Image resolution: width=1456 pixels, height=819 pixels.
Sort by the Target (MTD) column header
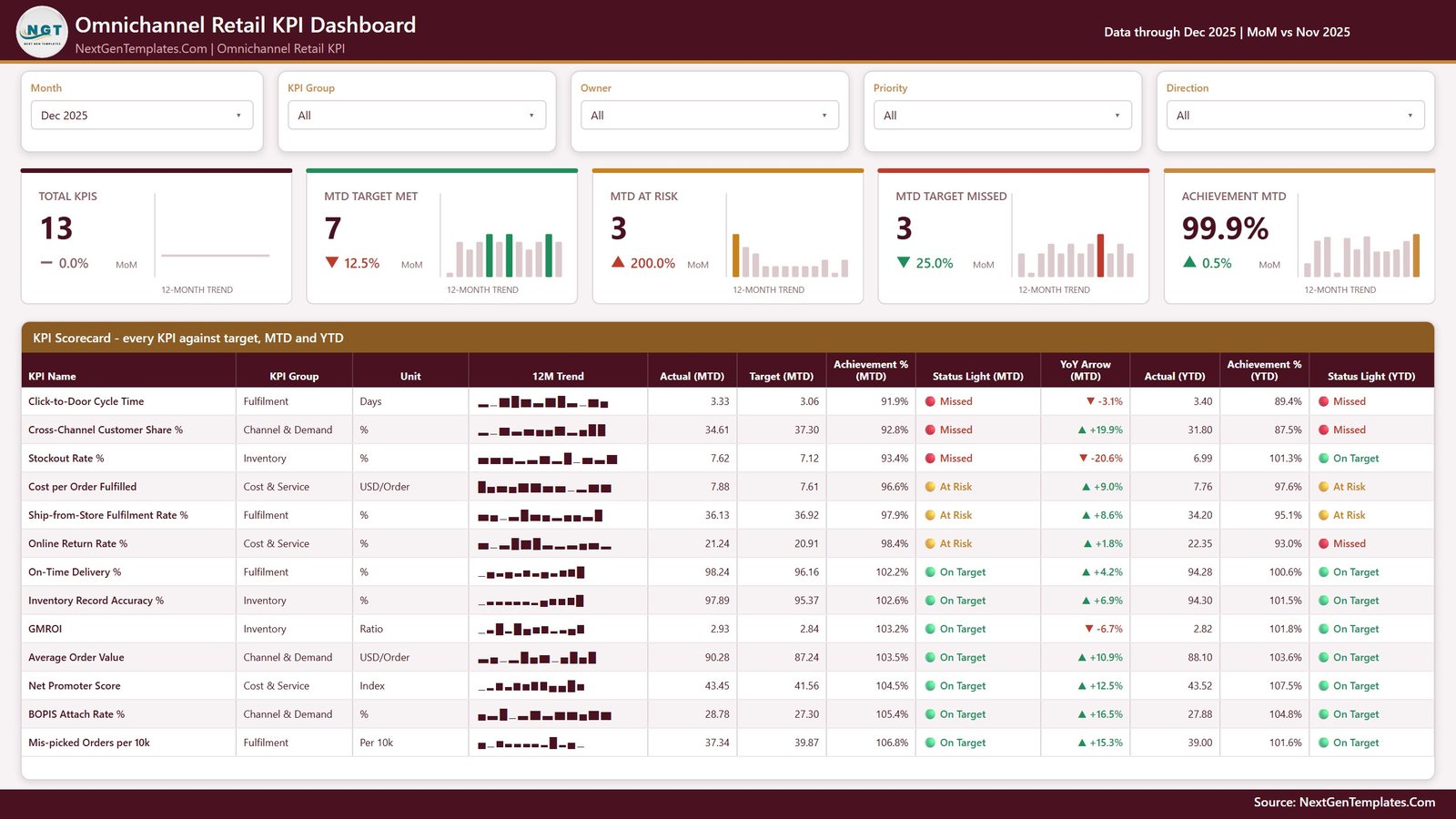781,376
